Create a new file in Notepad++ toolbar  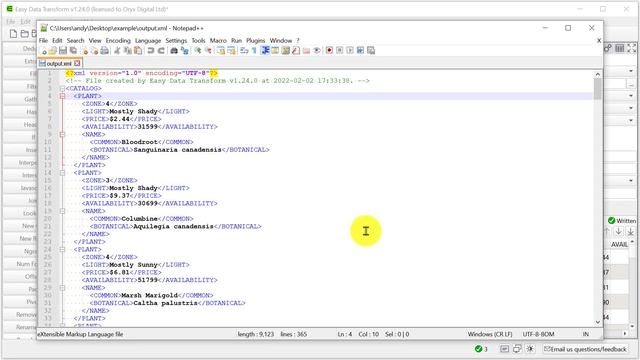[x=44, y=50]
